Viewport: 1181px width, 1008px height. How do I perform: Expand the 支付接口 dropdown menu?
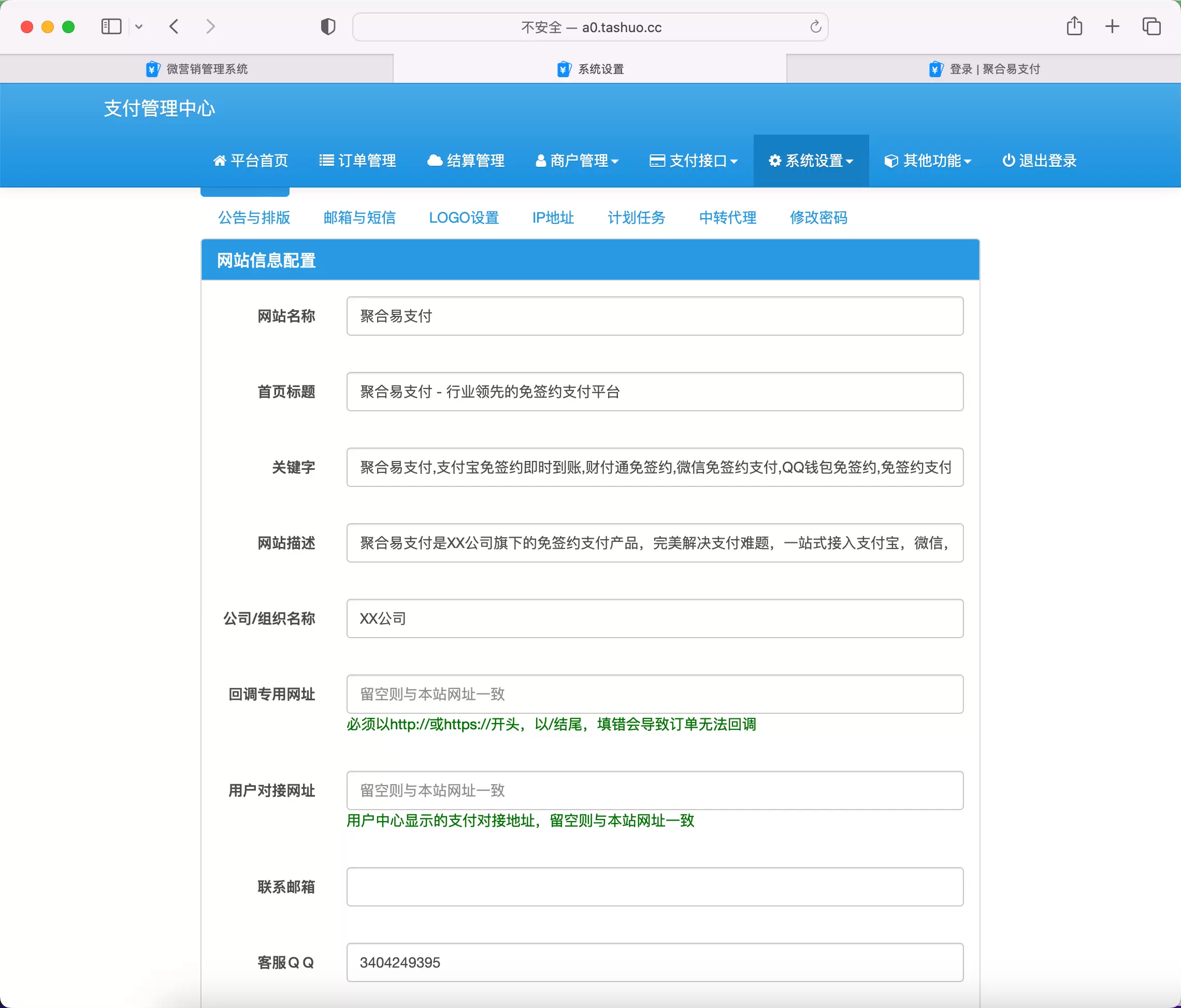click(x=694, y=161)
